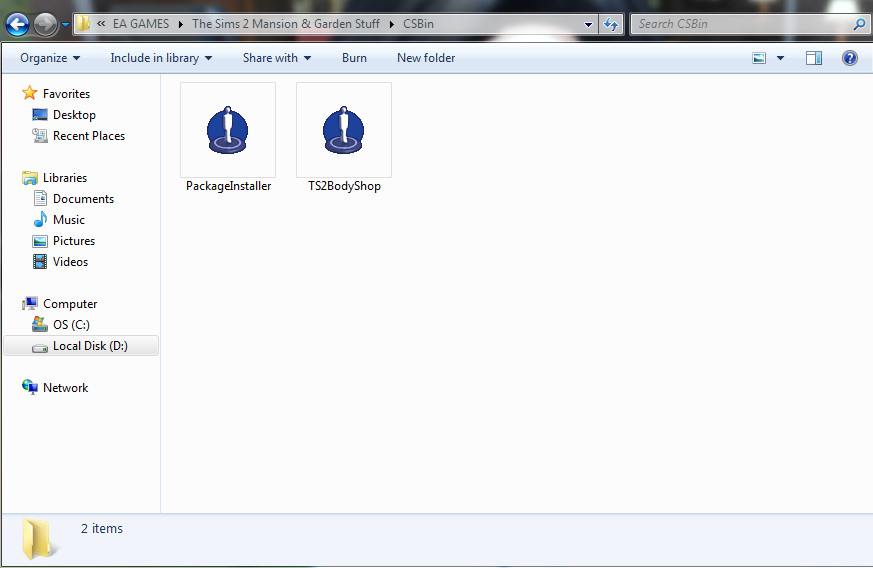Select the PackageInstaller application icon

228,130
